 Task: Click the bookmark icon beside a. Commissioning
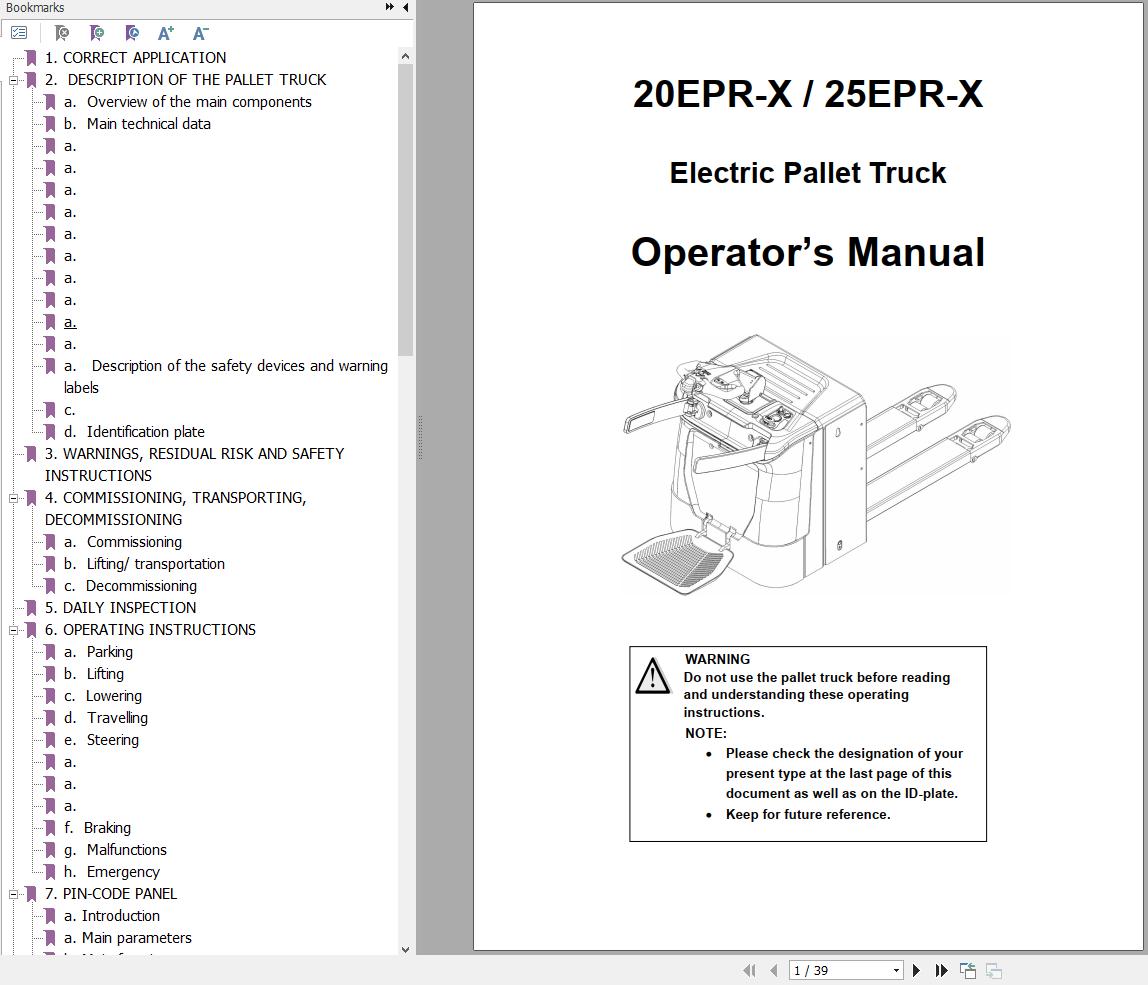click(x=50, y=542)
